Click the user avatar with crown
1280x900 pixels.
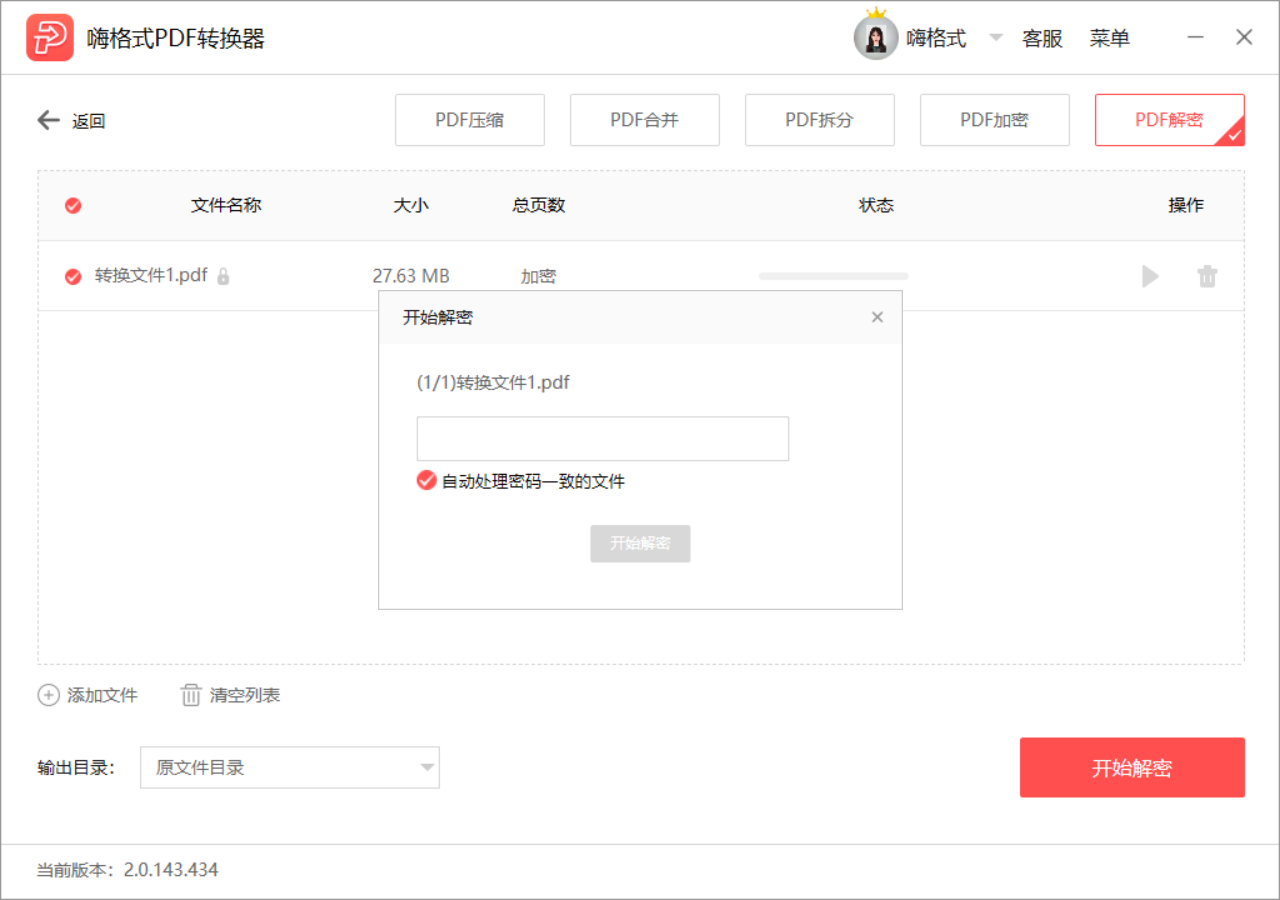click(876, 37)
